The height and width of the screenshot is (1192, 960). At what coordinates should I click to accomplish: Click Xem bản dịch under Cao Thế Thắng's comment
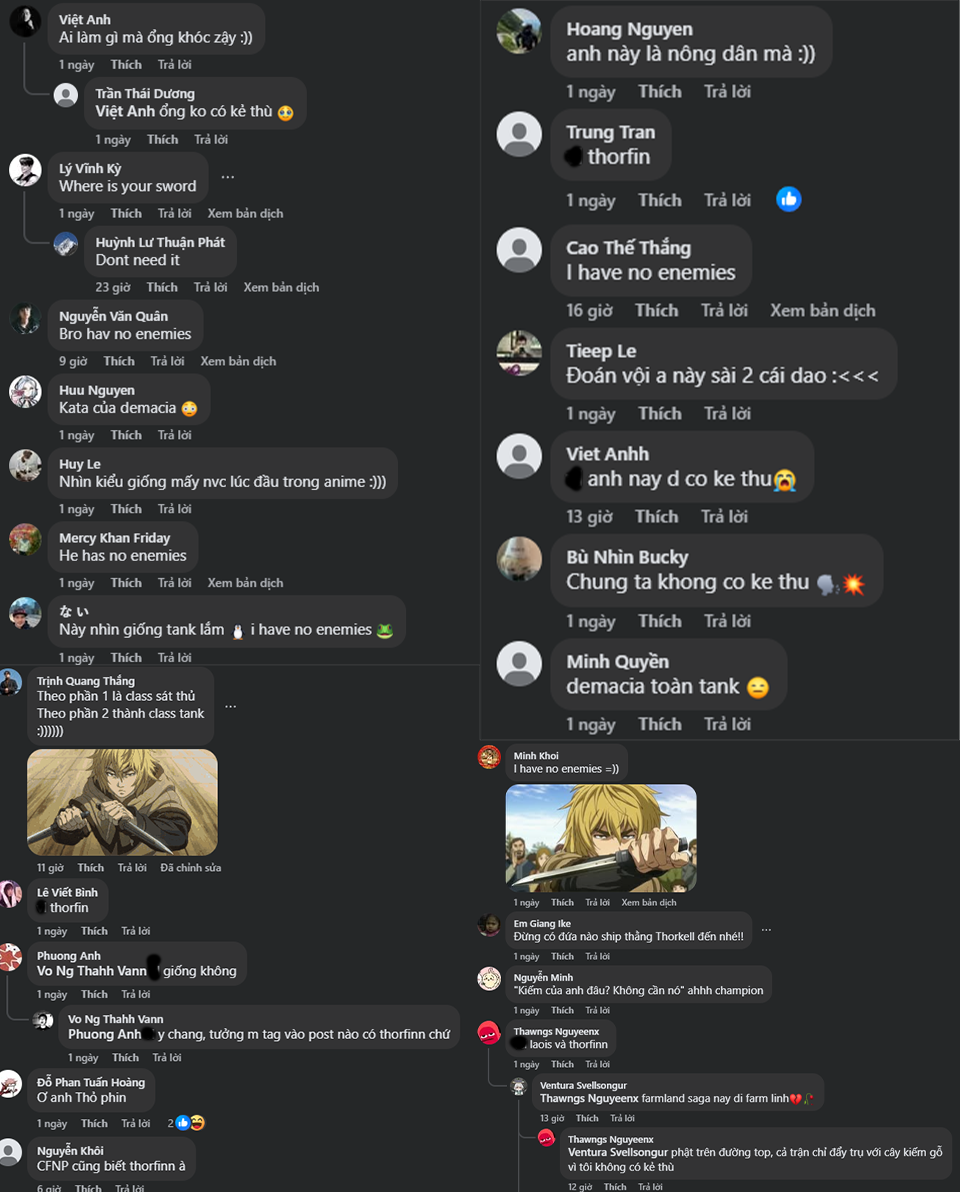[x=822, y=310]
